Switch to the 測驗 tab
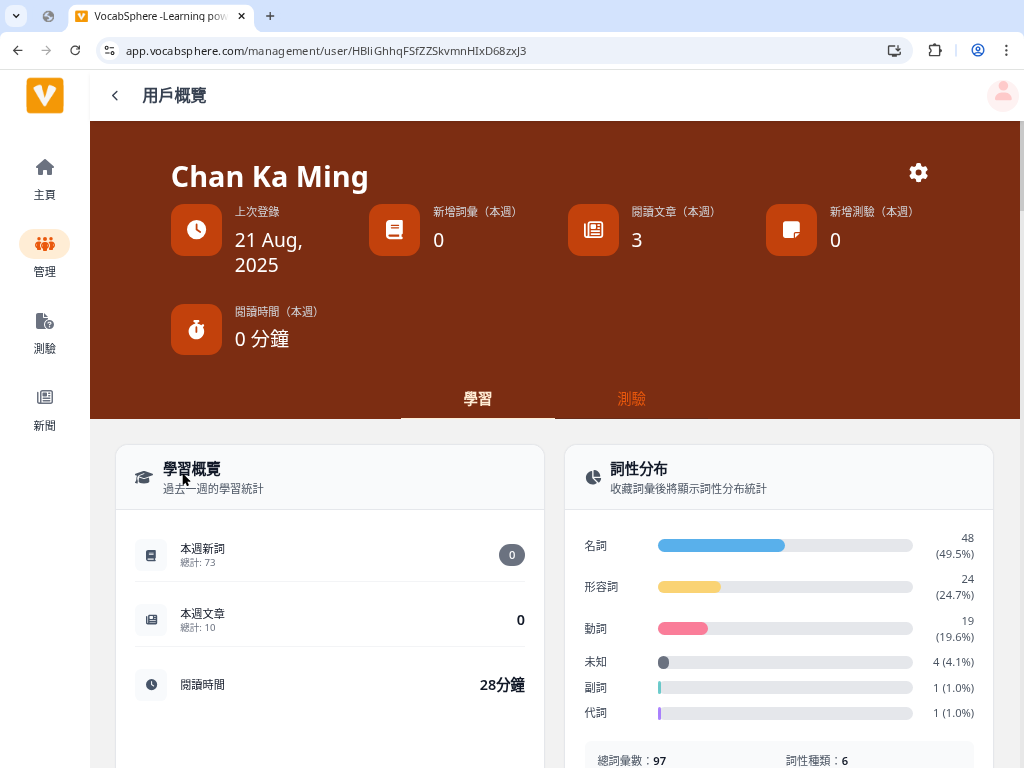1024x768 pixels. tap(631, 399)
